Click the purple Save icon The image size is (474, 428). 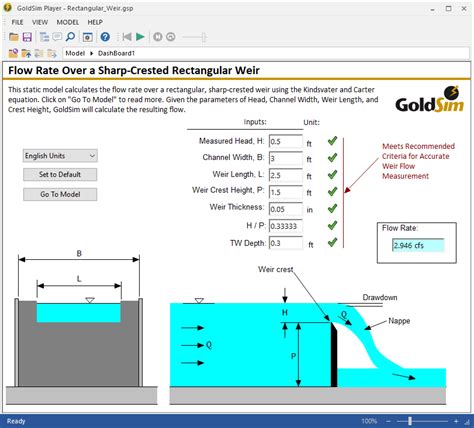(x=27, y=37)
